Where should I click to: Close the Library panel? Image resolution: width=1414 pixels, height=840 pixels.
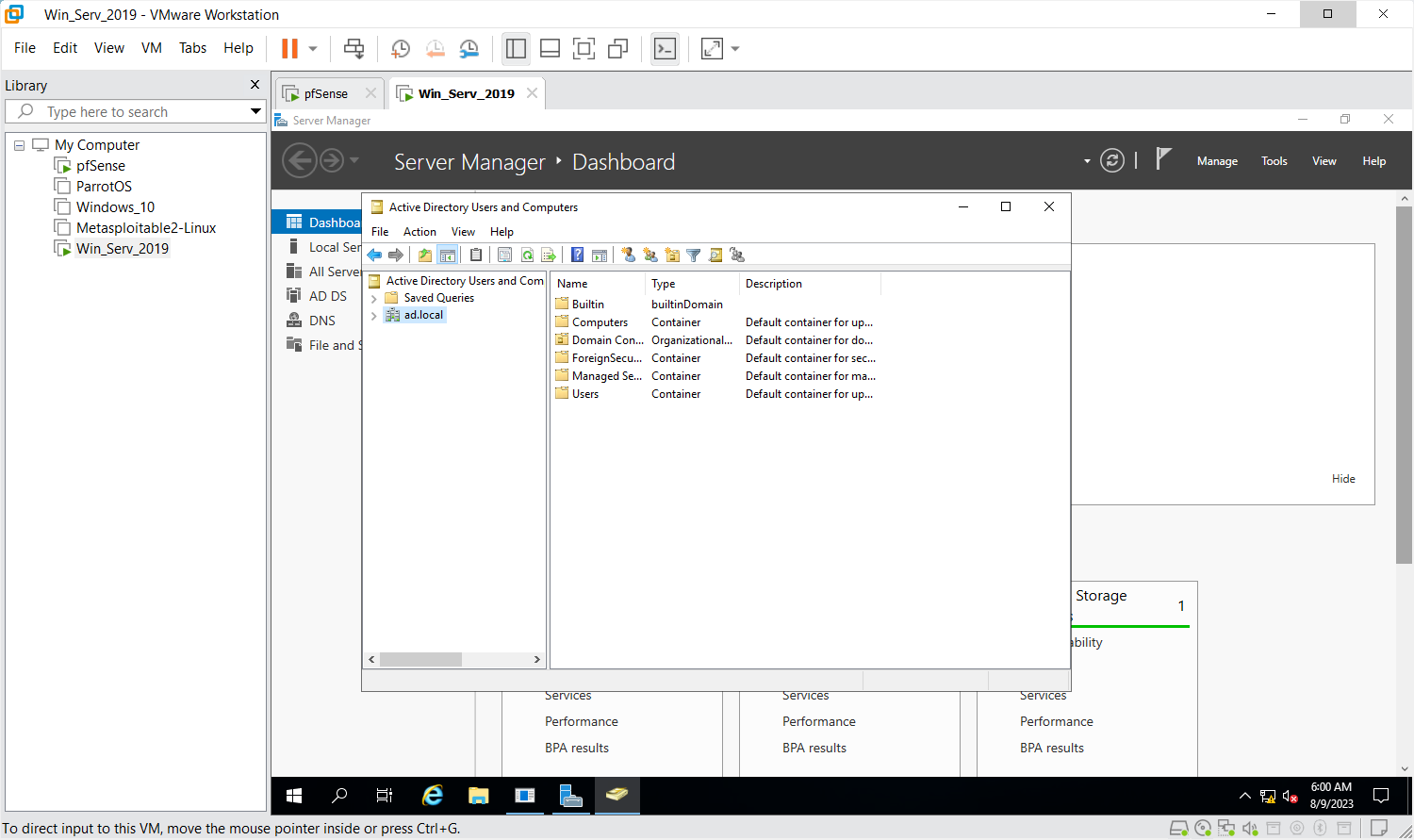click(x=255, y=85)
